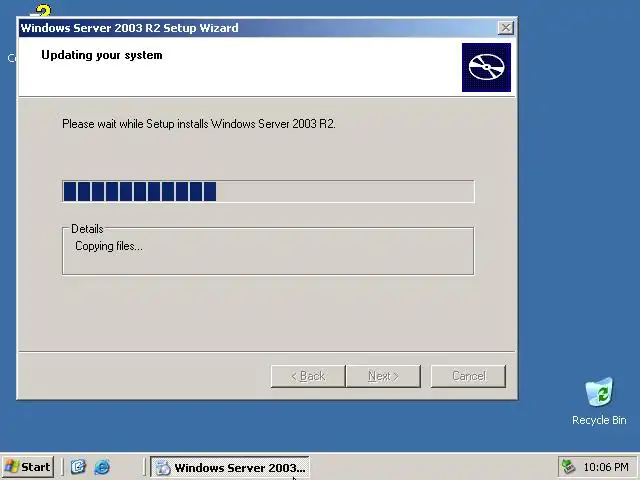Image resolution: width=640 pixels, height=480 pixels.
Task: Click the 10:06 PM system clock
Action: click(x=606, y=467)
